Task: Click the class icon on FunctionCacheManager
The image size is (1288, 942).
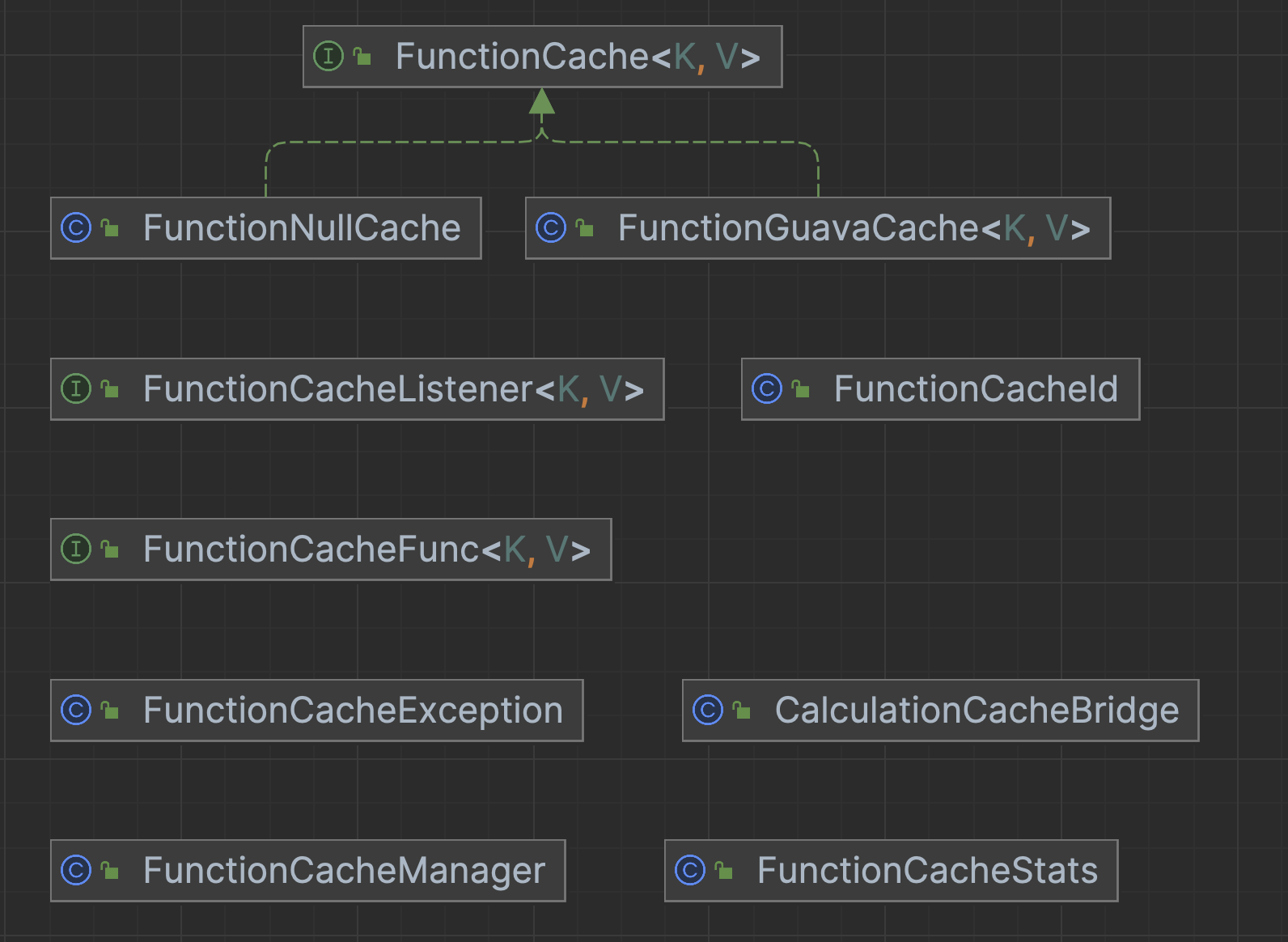Action: point(76,871)
